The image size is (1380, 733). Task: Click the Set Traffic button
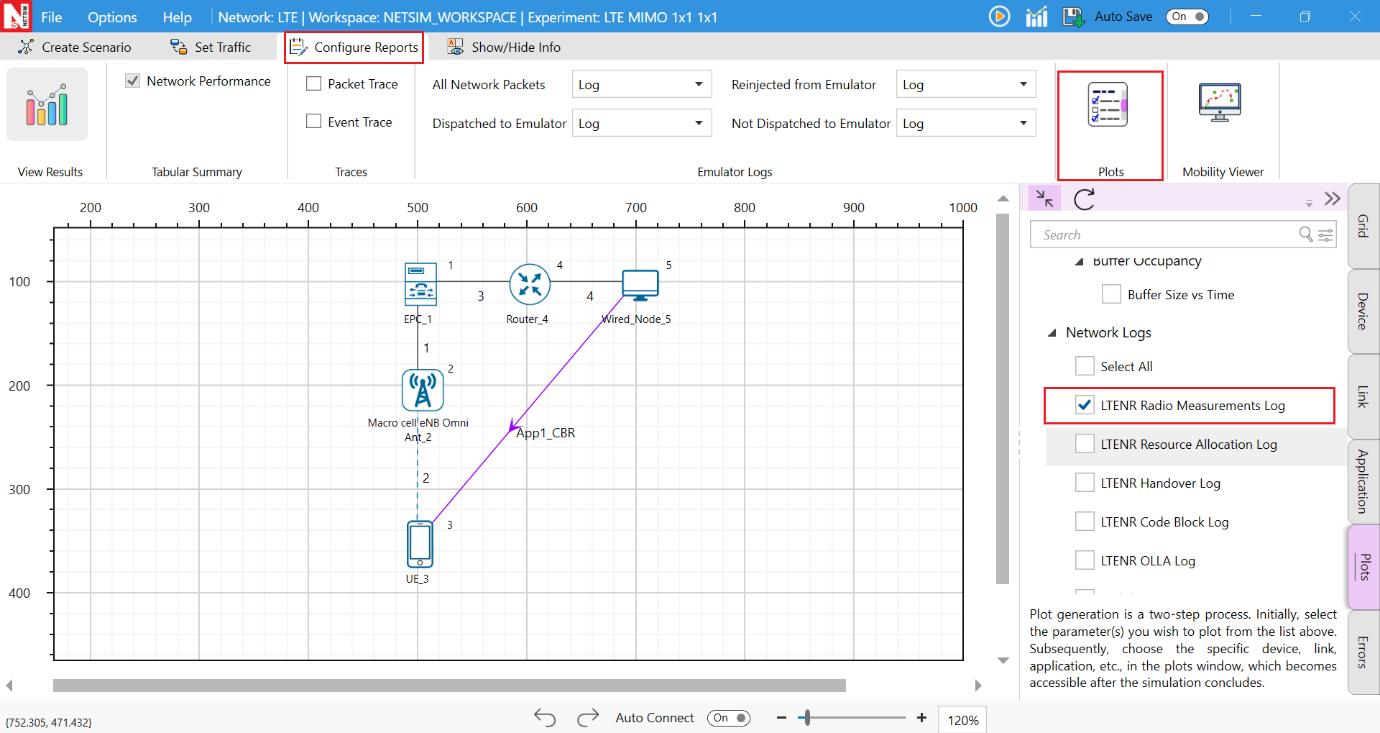click(x=211, y=47)
